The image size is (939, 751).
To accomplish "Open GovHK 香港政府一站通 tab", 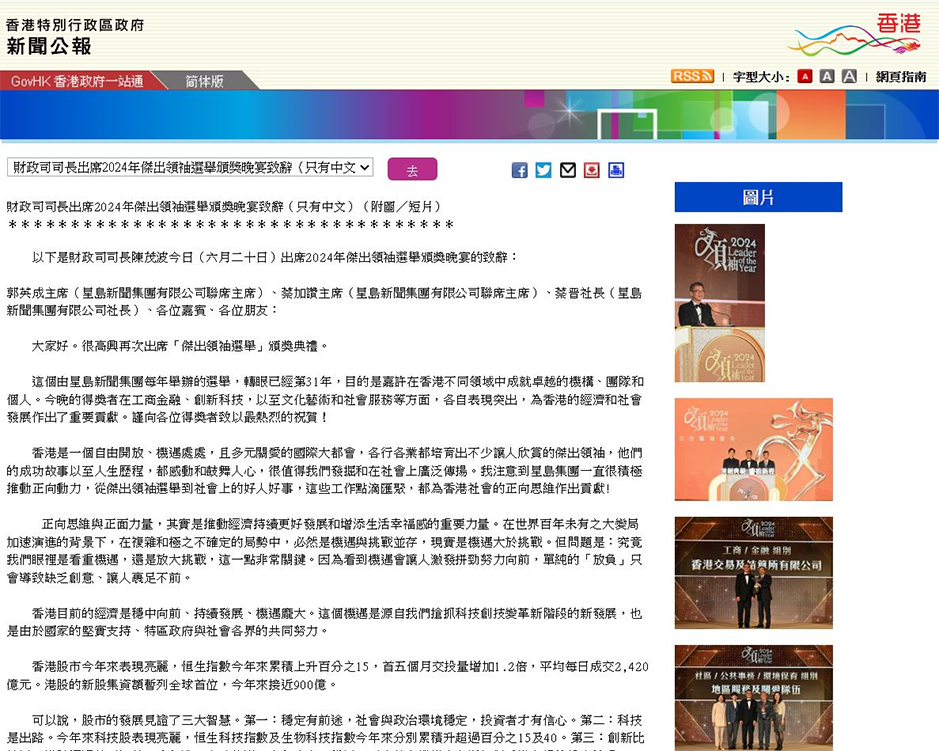I will coord(77,81).
